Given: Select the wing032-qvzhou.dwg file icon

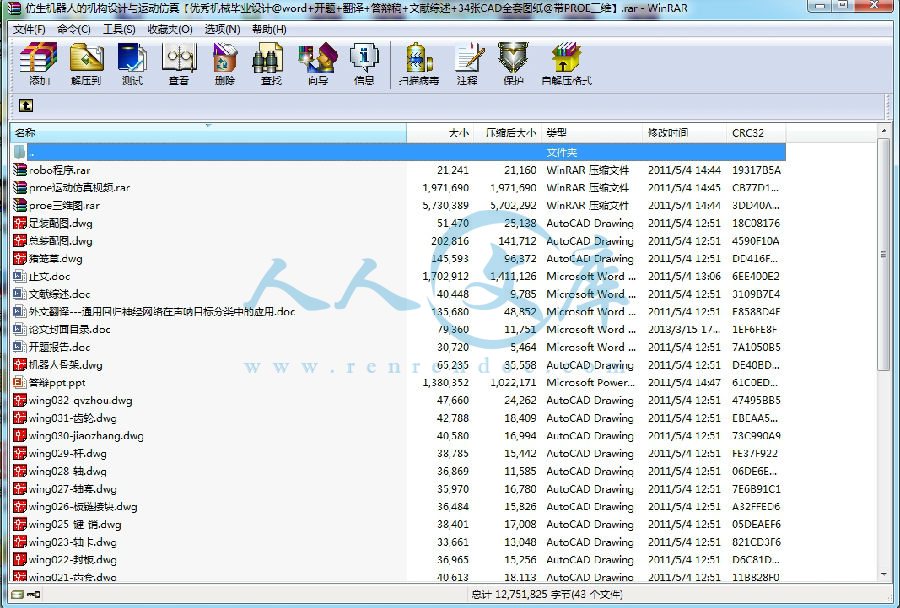Looking at the screenshot, I should (20, 400).
